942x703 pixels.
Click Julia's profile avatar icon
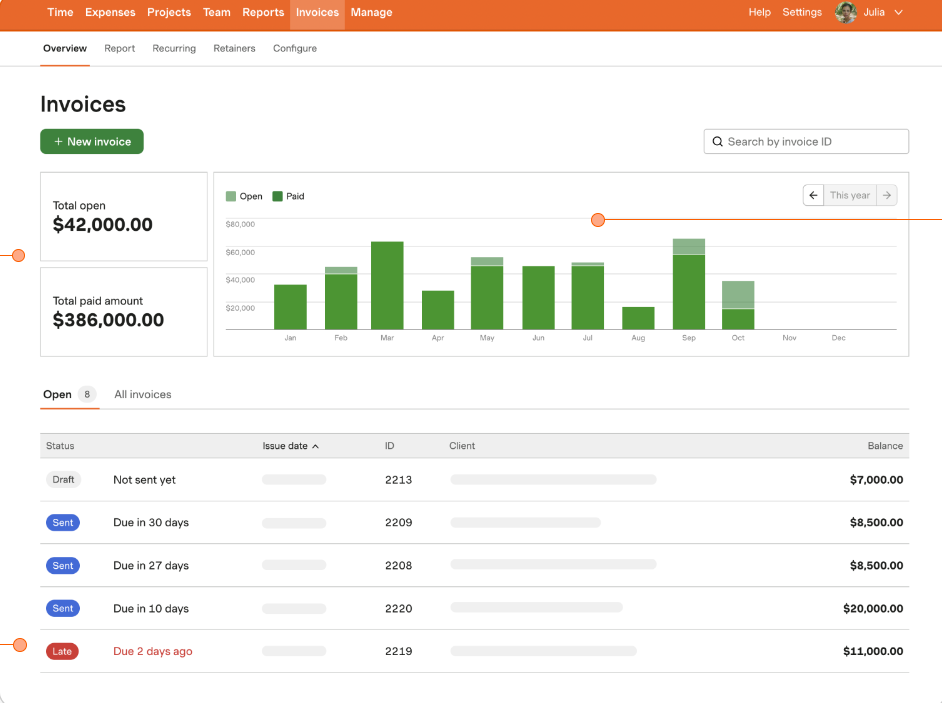pos(846,13)
